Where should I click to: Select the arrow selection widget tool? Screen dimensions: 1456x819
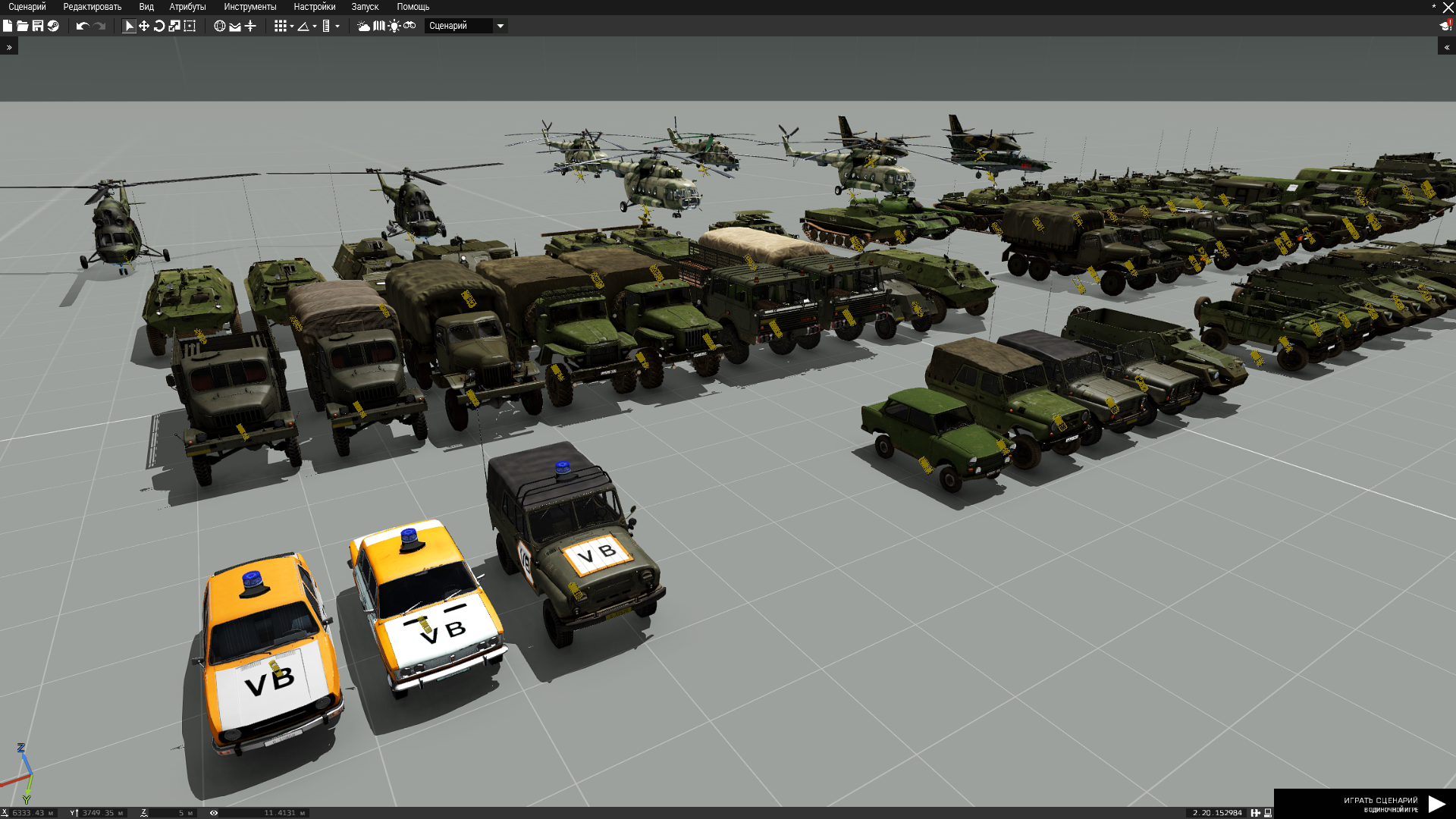[129, 26]
